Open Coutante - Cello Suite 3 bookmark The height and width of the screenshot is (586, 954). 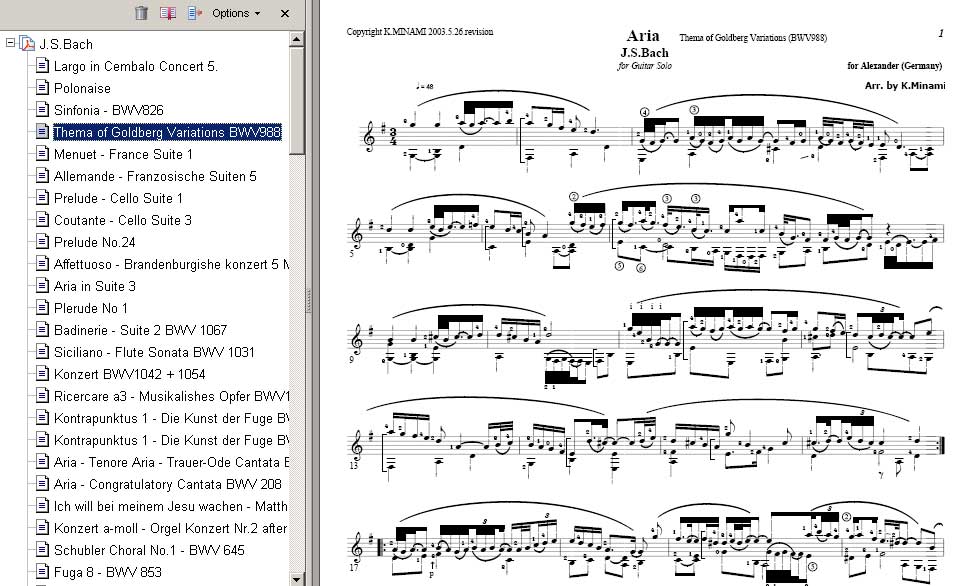pos(123,220)
